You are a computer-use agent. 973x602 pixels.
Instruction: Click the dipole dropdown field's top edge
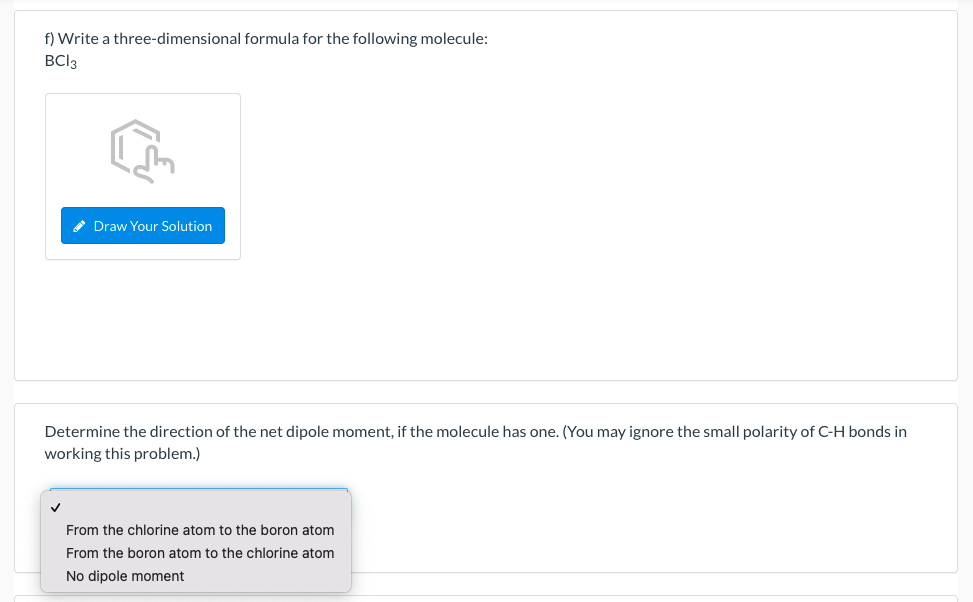[x=200, y=490]
